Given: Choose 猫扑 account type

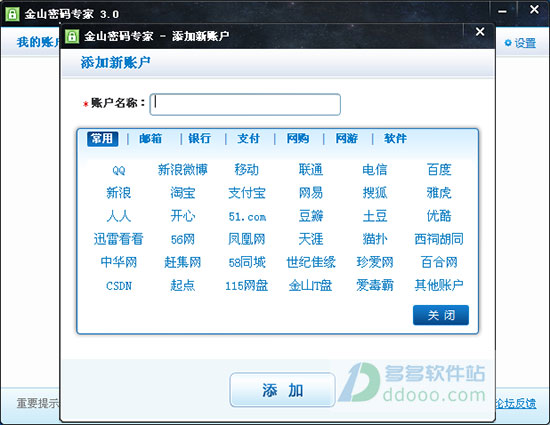Looking at the screenshot, I should pos(375,239).
